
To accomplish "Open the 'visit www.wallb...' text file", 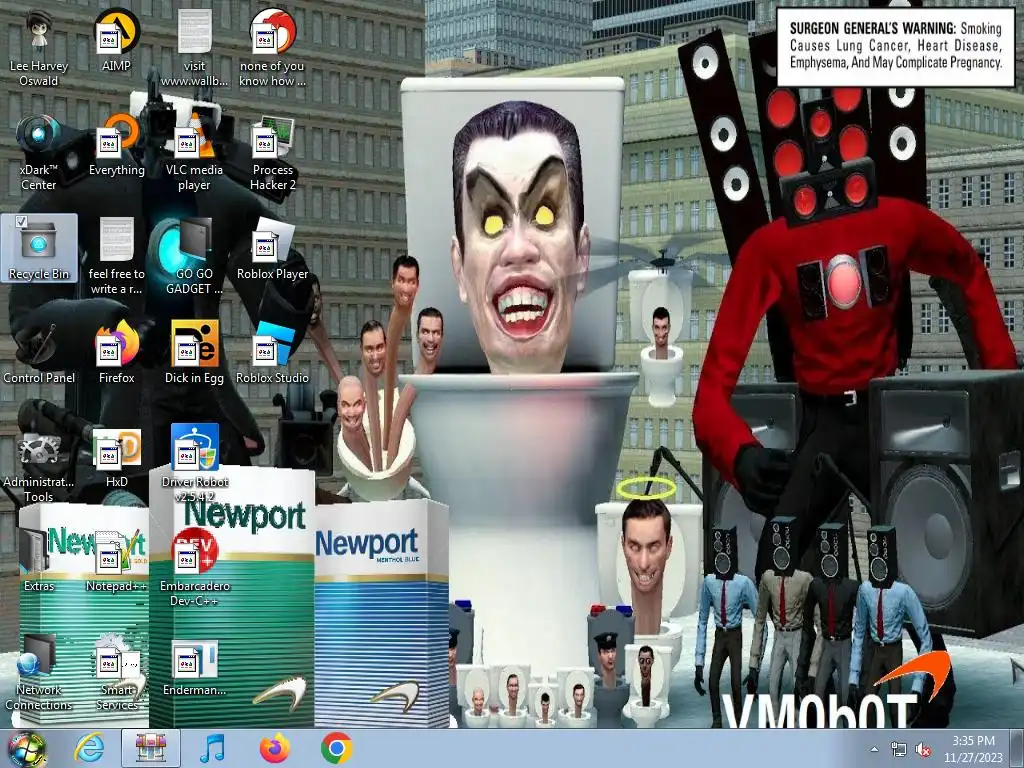I will click(x=194, y=49).
